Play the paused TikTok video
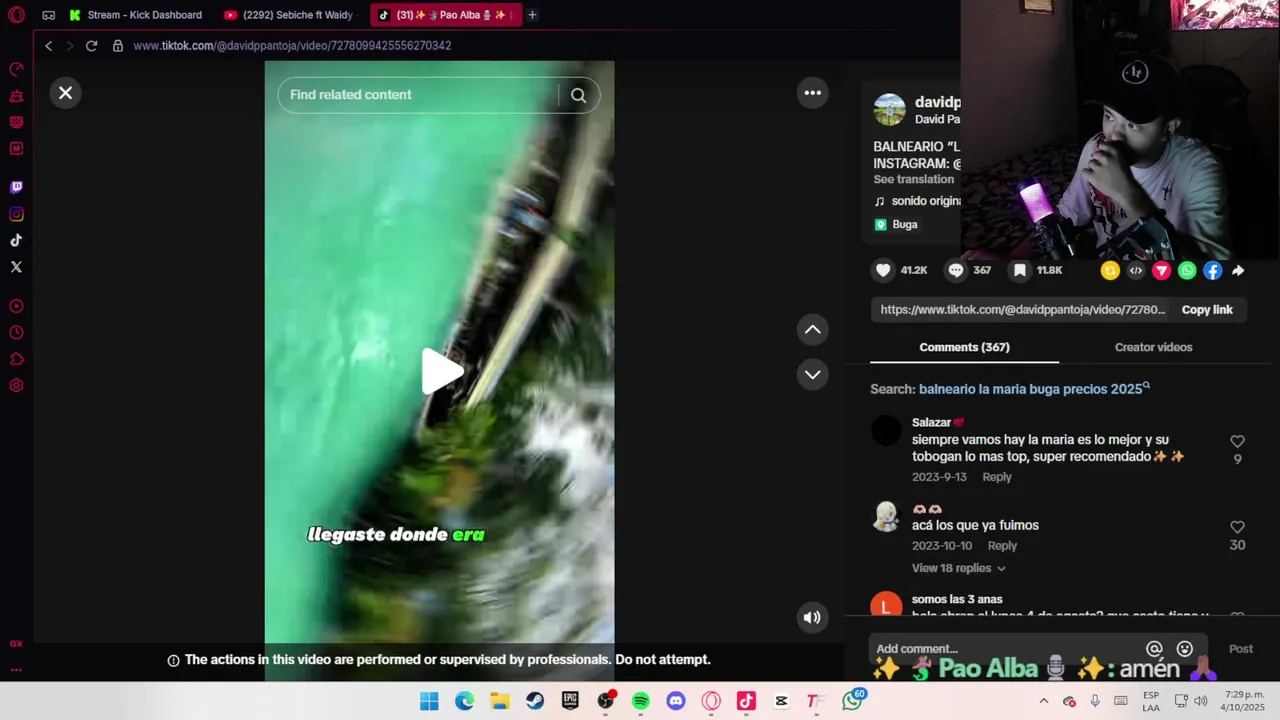Viewport: 1280px width, 720px height. tap(440, 371)
